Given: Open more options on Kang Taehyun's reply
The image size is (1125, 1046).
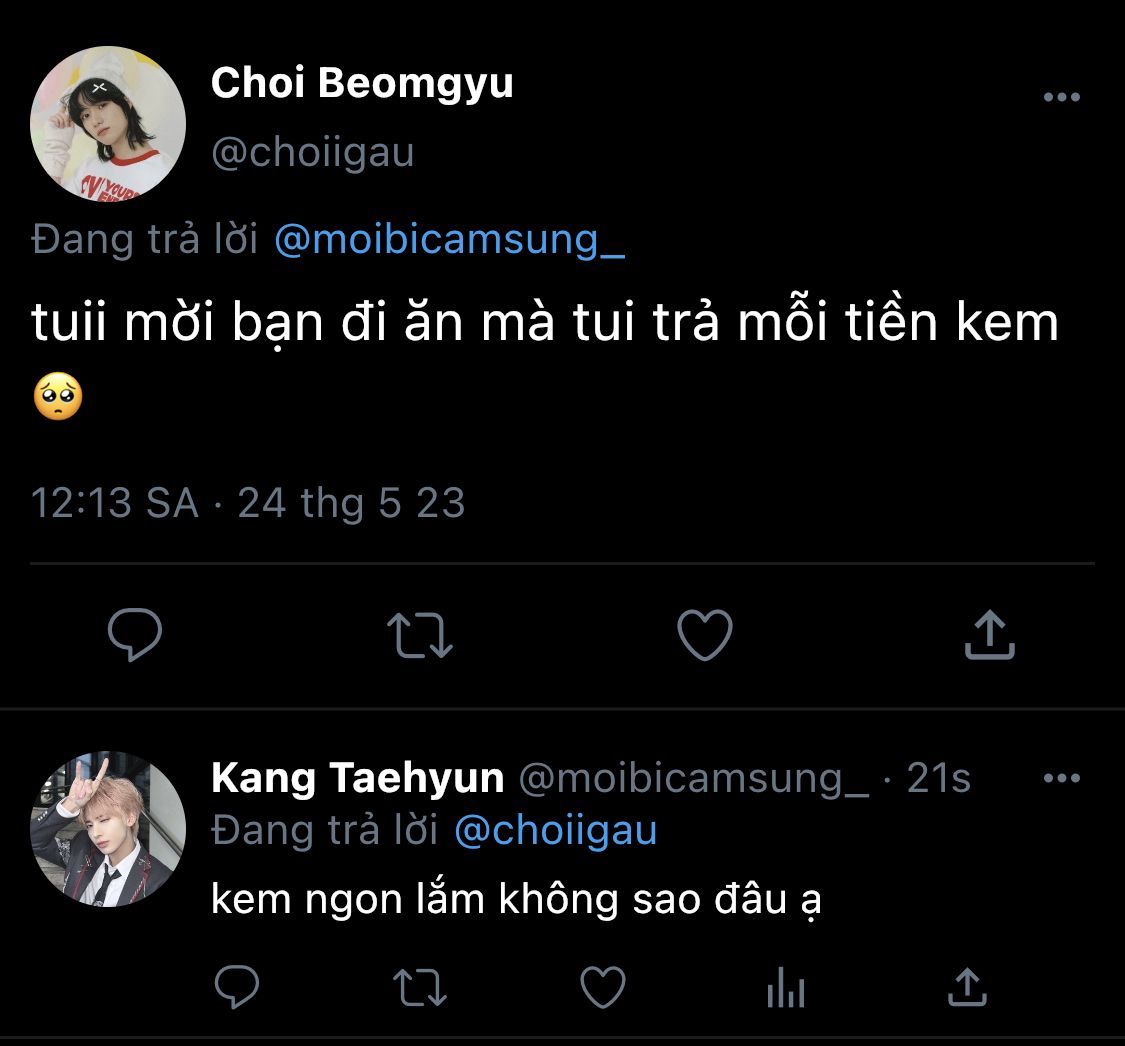Looking at the screenshot, I should [x=1061, y=779].
